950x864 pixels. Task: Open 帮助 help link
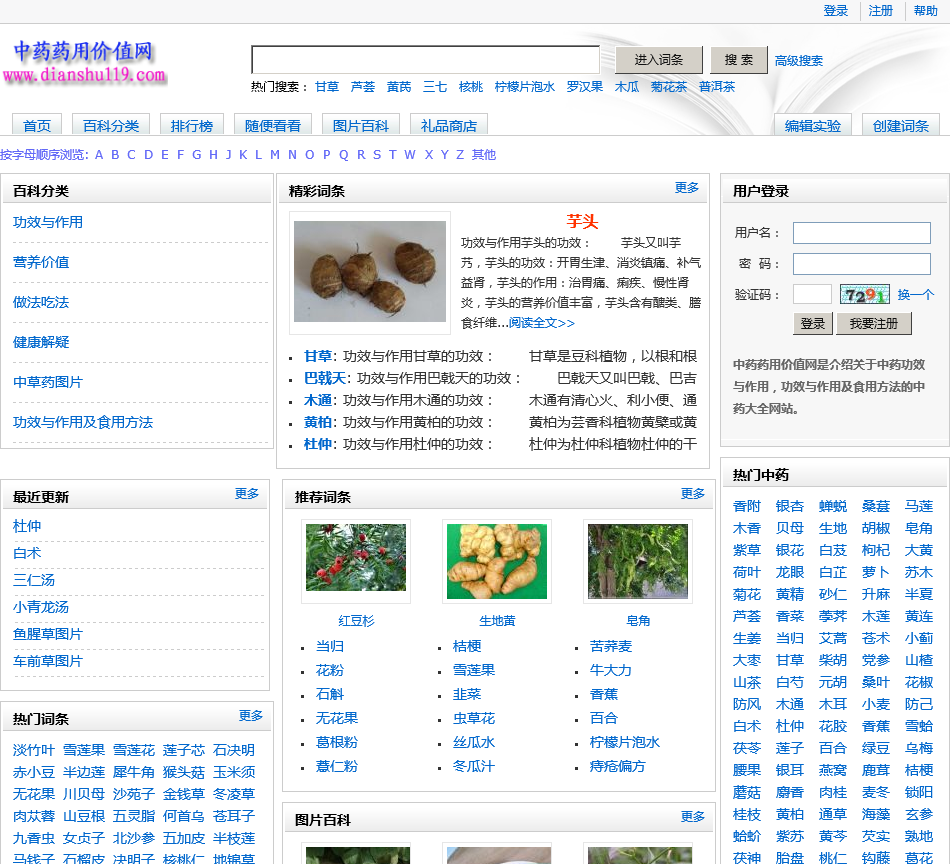tap(925, 11)
